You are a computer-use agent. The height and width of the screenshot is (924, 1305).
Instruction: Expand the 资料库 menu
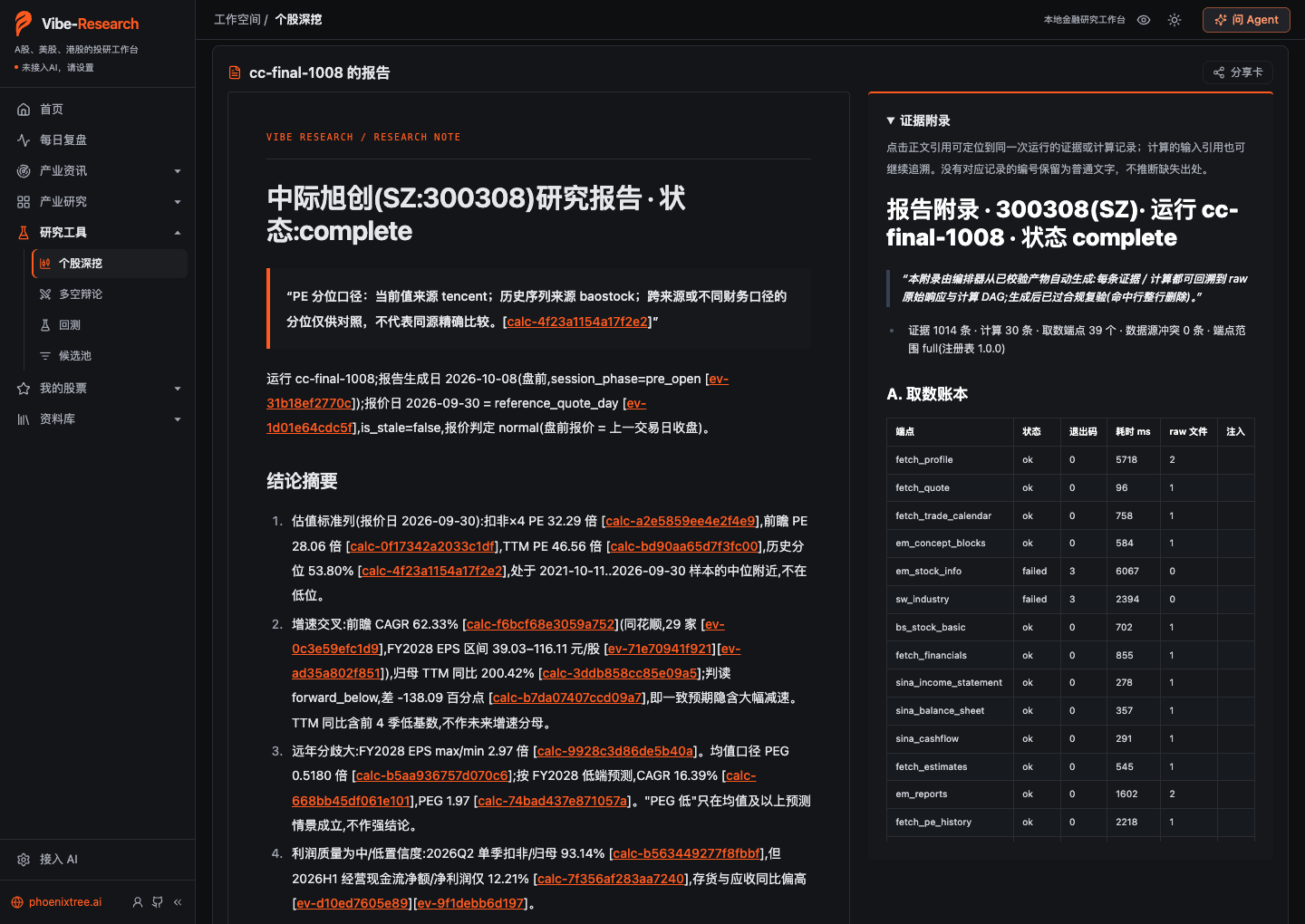(x=97, y=419)
